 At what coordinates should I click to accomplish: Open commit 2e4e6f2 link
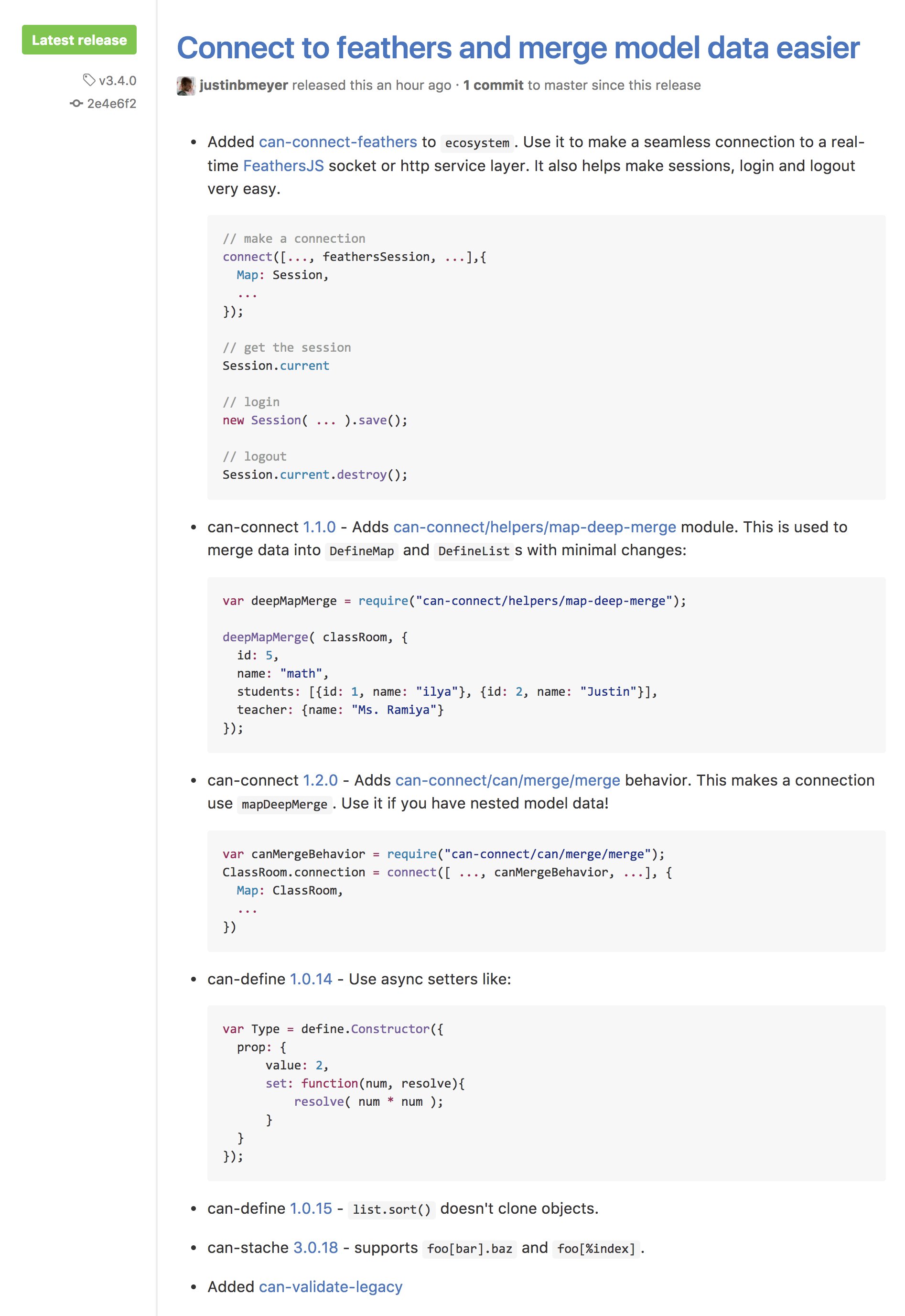pyautogui.click(x=112, y=103)
